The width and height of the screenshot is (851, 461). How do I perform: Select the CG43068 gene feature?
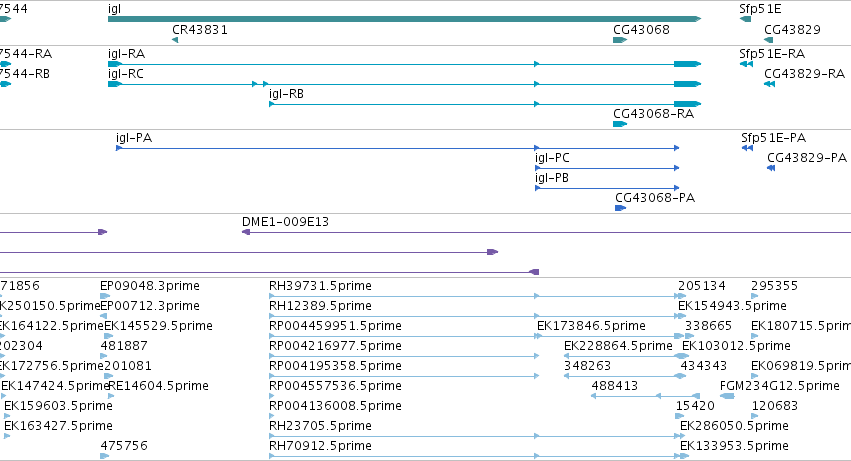point(620,40)
